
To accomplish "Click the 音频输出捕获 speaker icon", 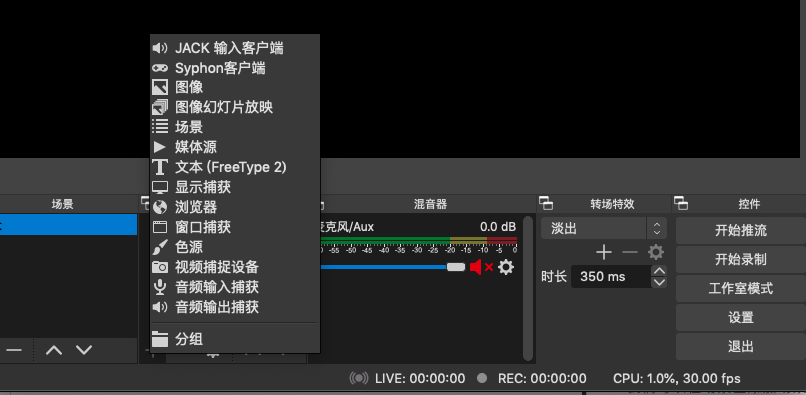I will 160,307.
